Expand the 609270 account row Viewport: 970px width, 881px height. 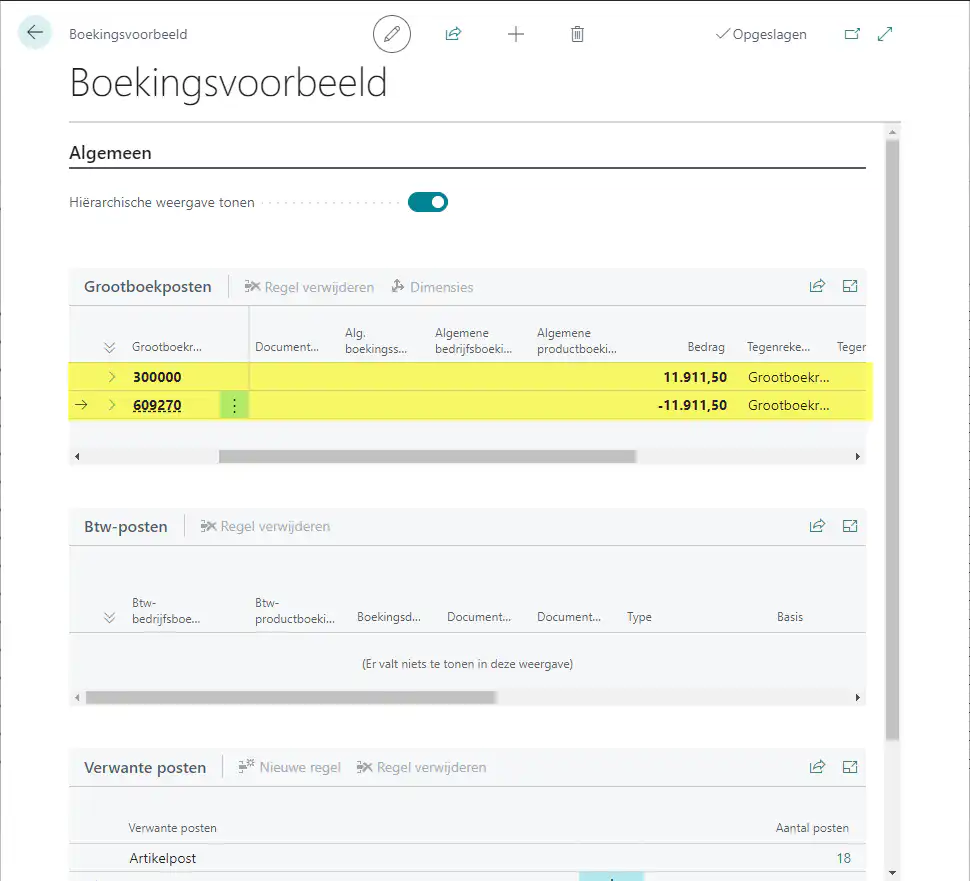click(x=112, y=405)
